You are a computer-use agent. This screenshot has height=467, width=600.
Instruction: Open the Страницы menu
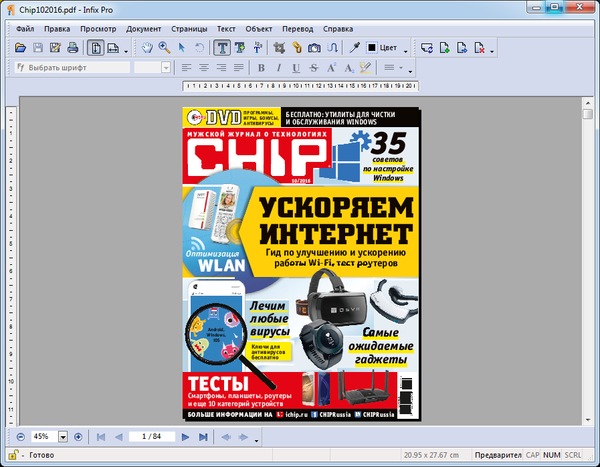[189, 29]
